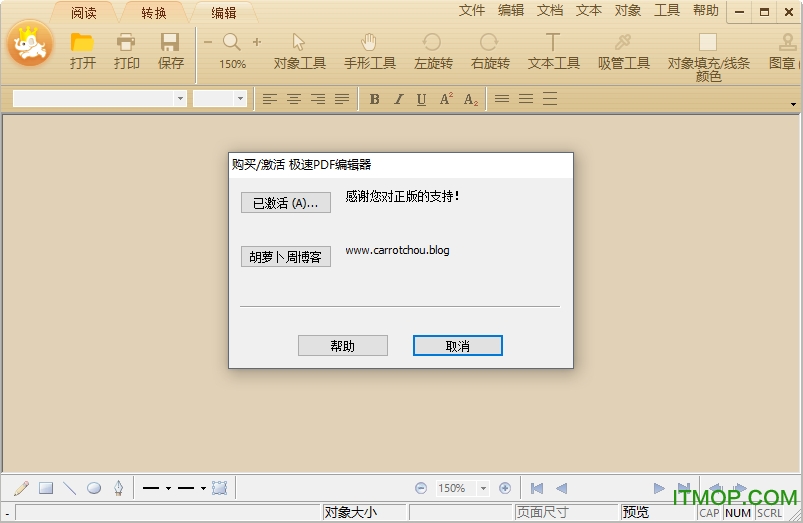Open the line style dropdown
Image resolution: width=803 pixels, height=523 pixels.
tap(203, 488)
